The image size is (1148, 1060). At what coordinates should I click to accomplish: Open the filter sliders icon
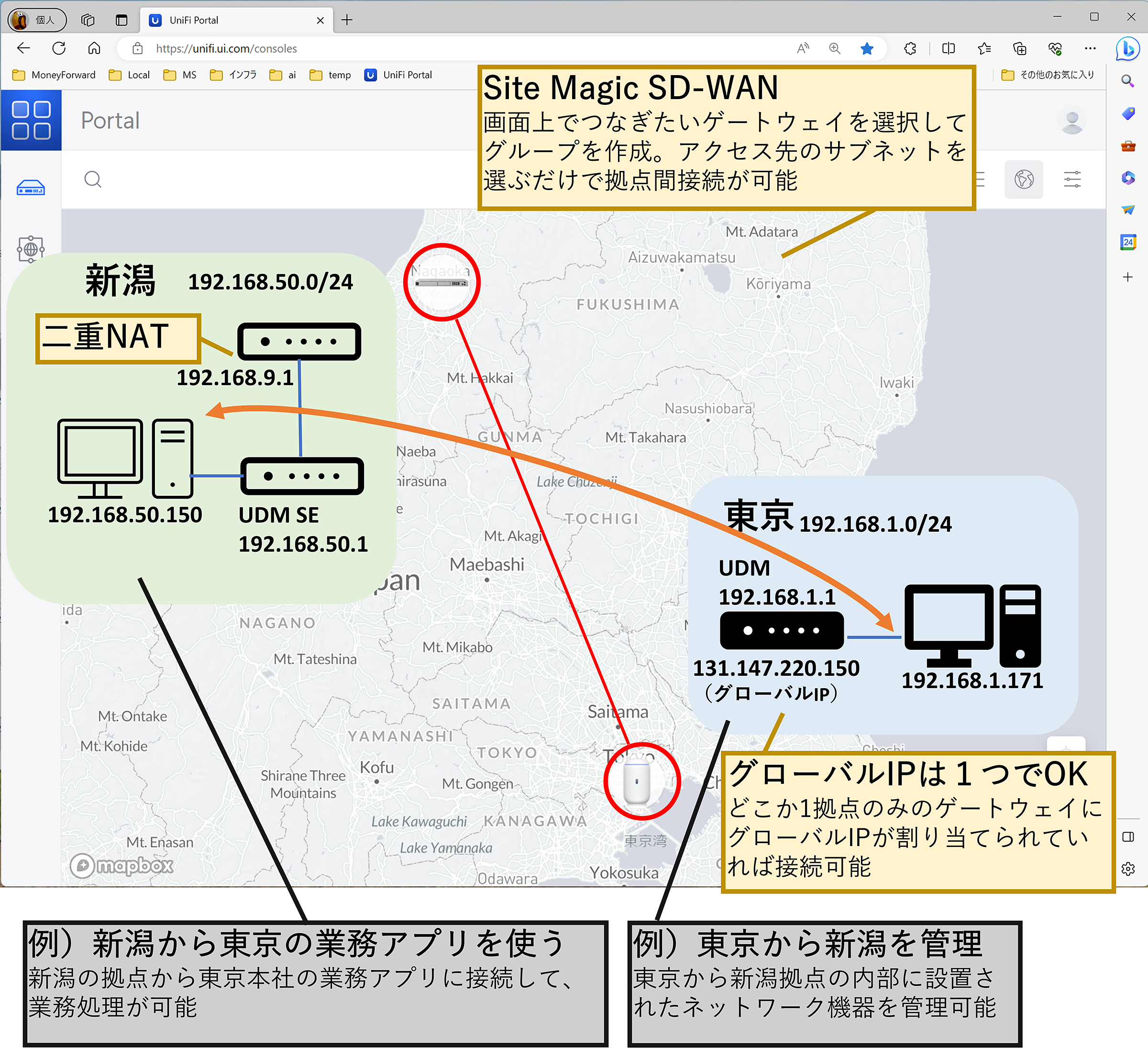coord(1072,179)
